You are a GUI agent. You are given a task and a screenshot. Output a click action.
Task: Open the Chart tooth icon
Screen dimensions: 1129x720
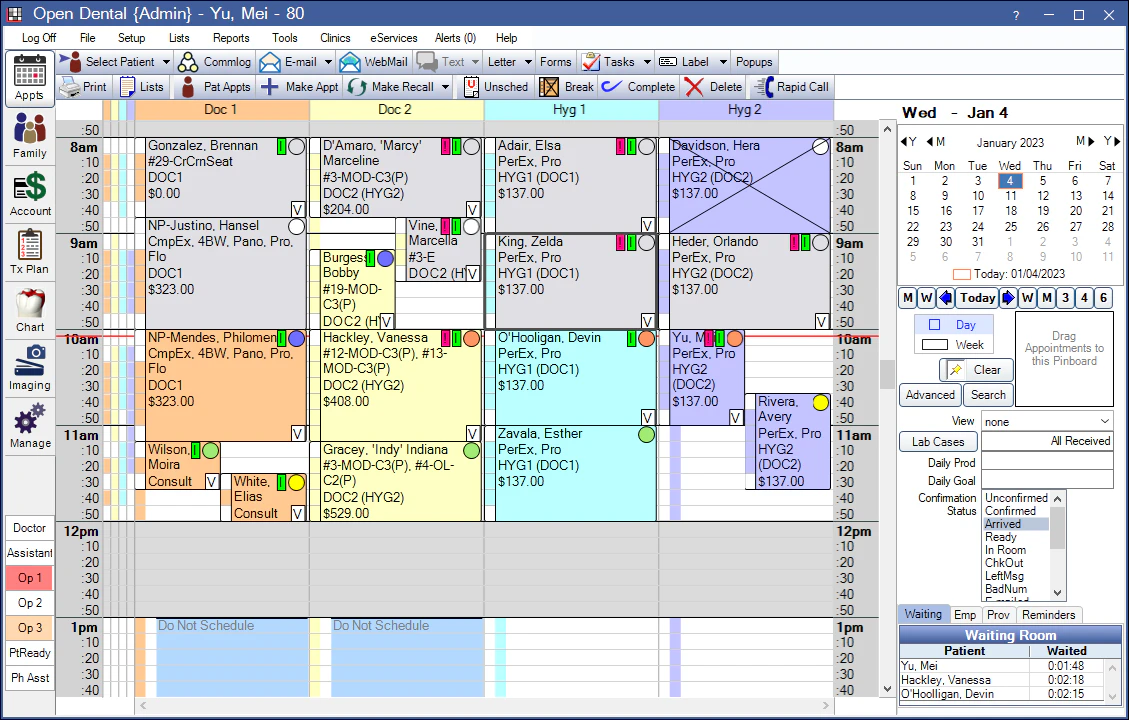tap(30, 303)
